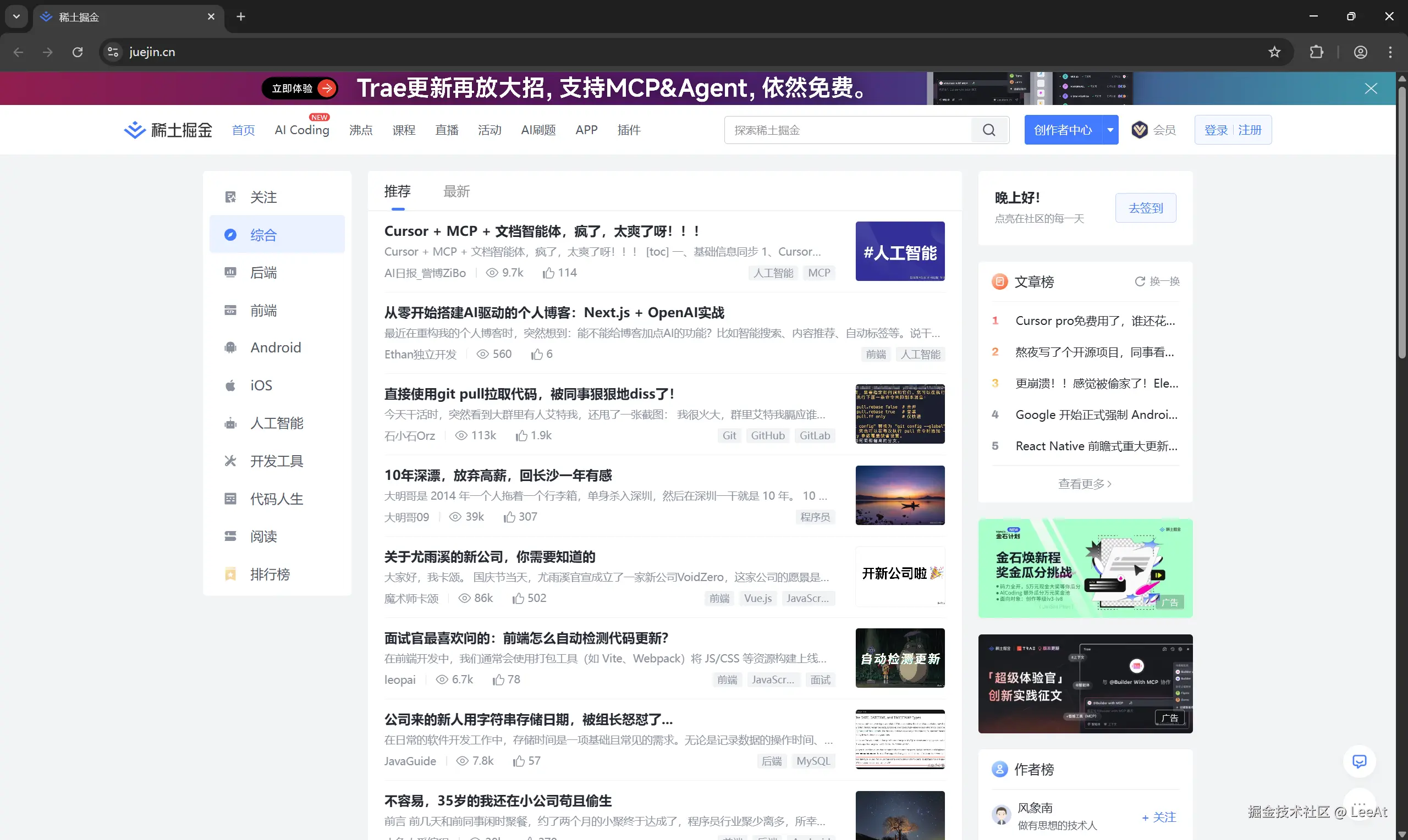Click 立即体验 in the banner
The height and width of the screenshot is (840, 1408).
coord(300,89)
